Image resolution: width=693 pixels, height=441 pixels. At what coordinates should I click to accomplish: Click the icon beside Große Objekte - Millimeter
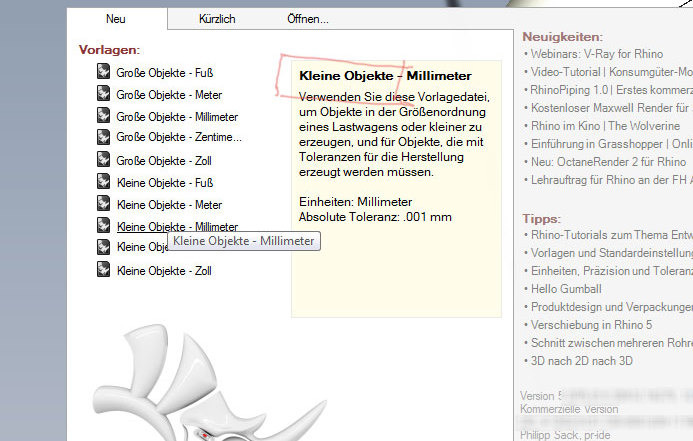click(103, 115)
